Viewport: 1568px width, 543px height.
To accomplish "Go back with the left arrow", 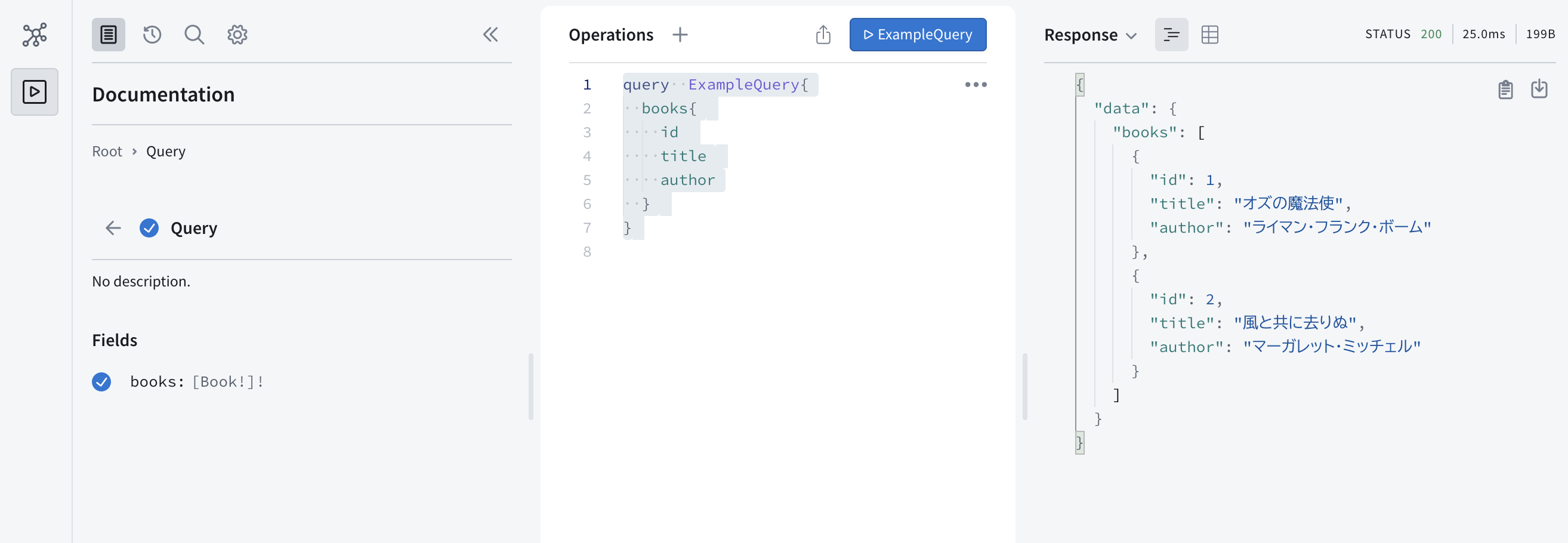I will click(x=113, y=229).
